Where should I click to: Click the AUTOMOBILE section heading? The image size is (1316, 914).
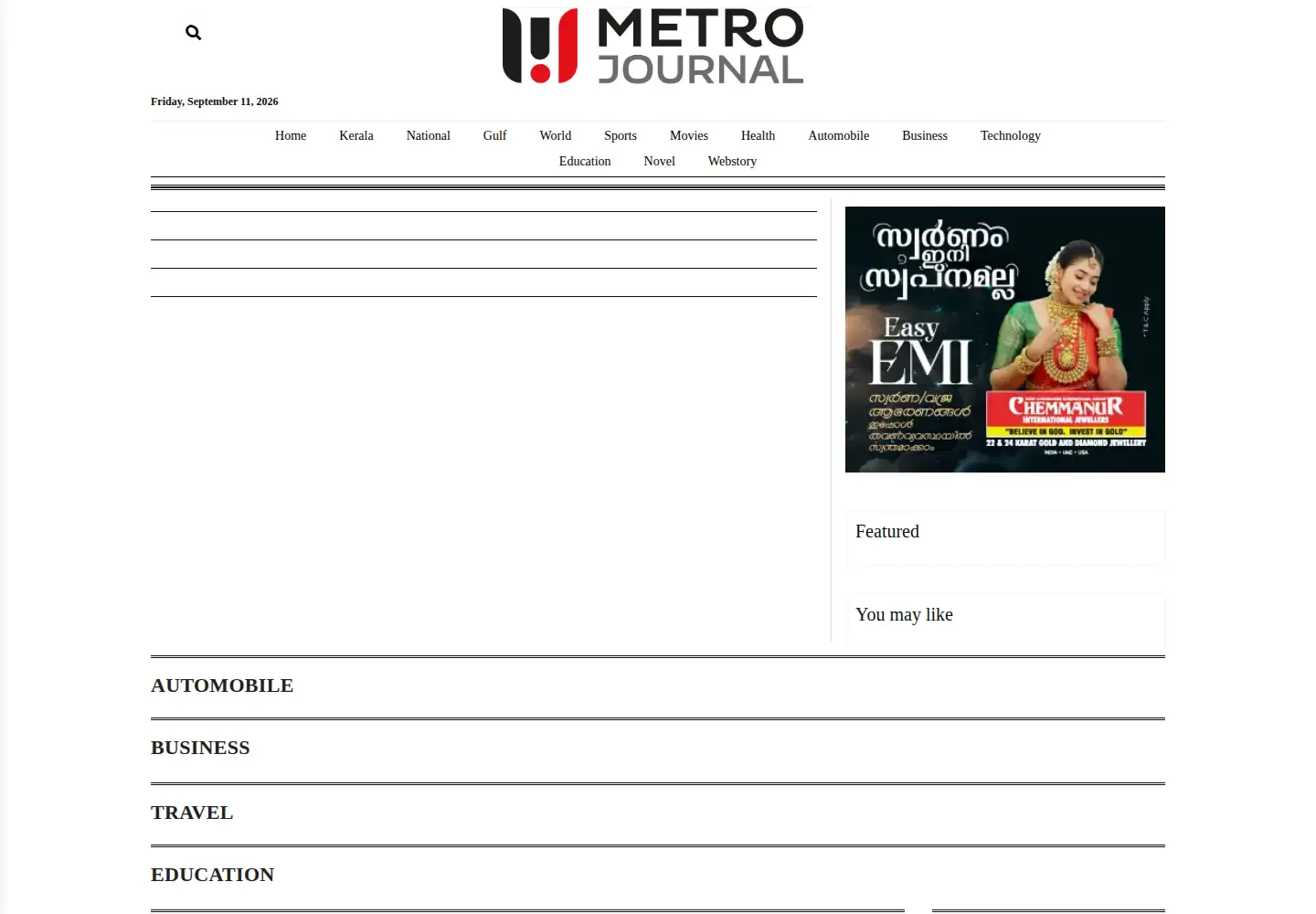tap(222, 685)
